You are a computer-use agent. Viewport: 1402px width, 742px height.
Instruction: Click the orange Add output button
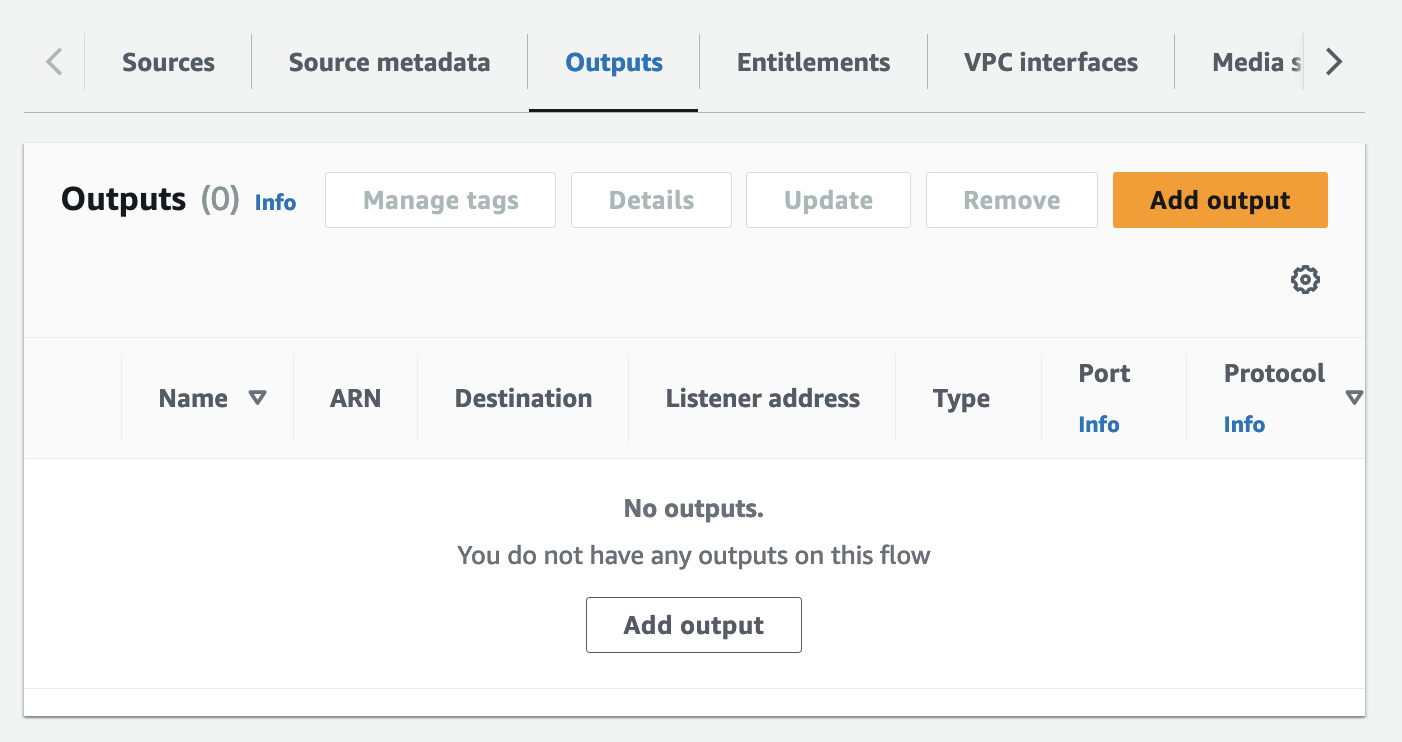[x=1220, y=200]
